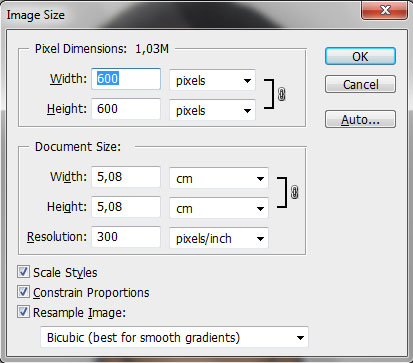Click the pixel Width input field
Image resolution: width=413 pixels, height=363 pixels.
[x=126, y=79]
